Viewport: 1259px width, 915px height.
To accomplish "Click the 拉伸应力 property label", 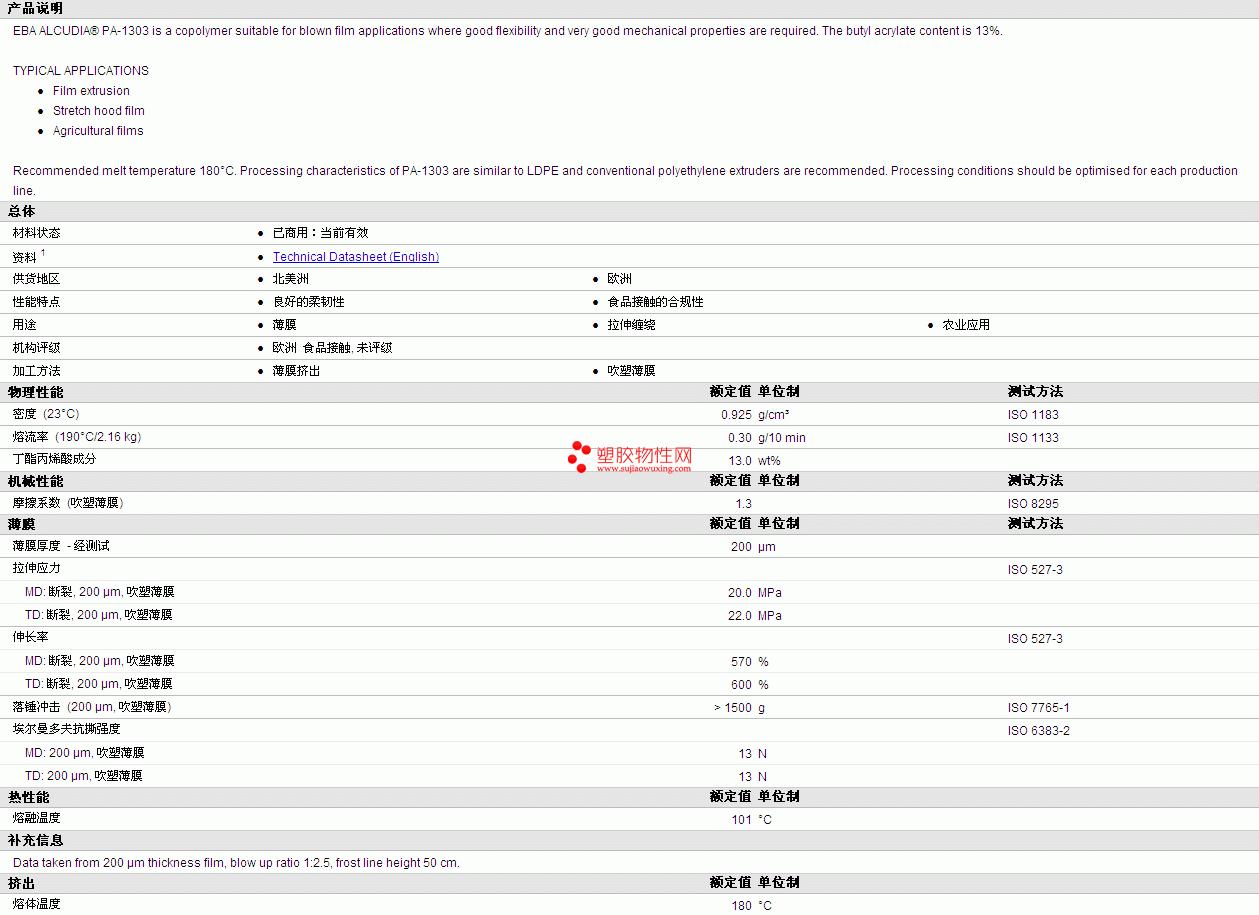I will tap(37, 568).
